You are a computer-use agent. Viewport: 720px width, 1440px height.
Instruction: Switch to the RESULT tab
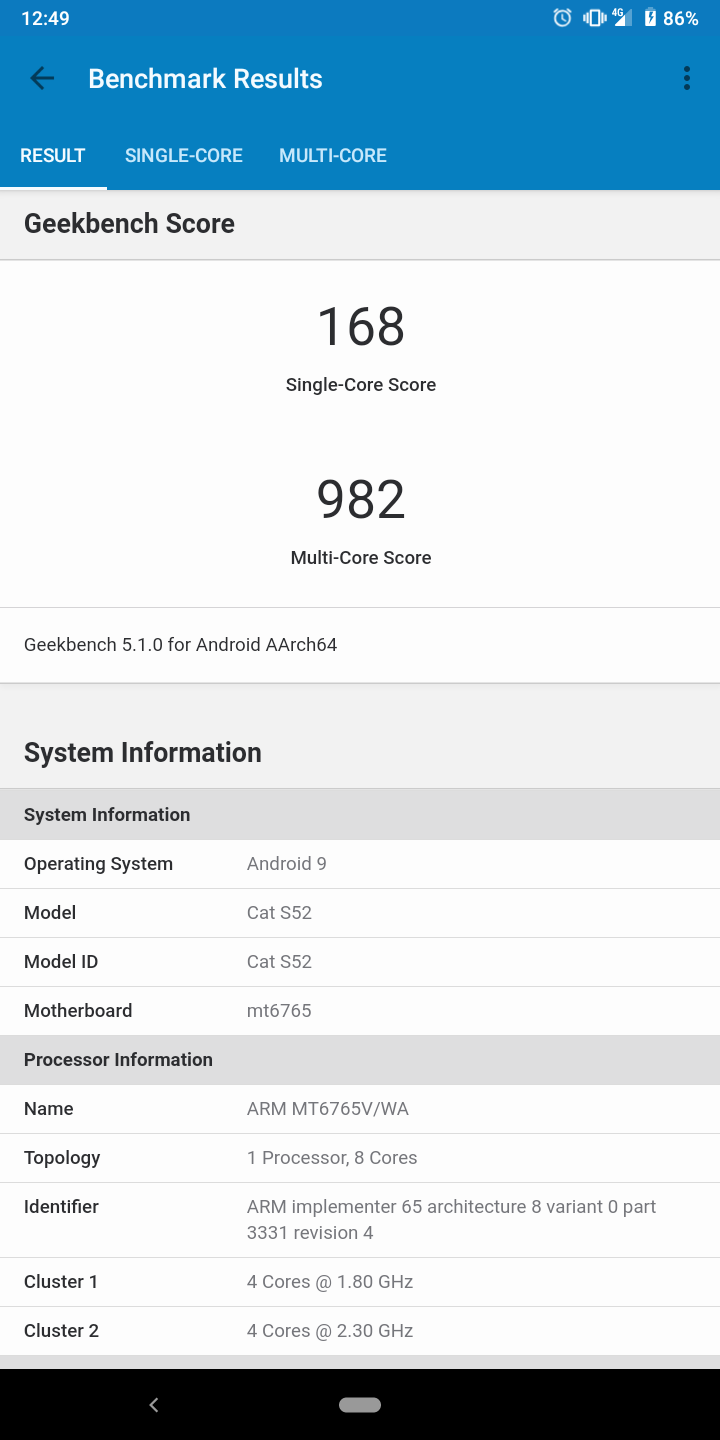(53, 155)
